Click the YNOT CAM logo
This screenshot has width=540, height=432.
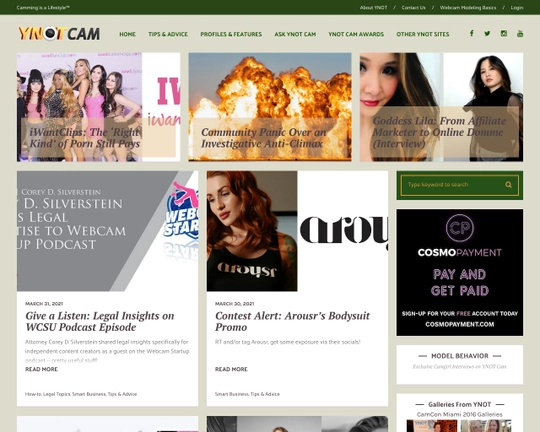point(59,33)
